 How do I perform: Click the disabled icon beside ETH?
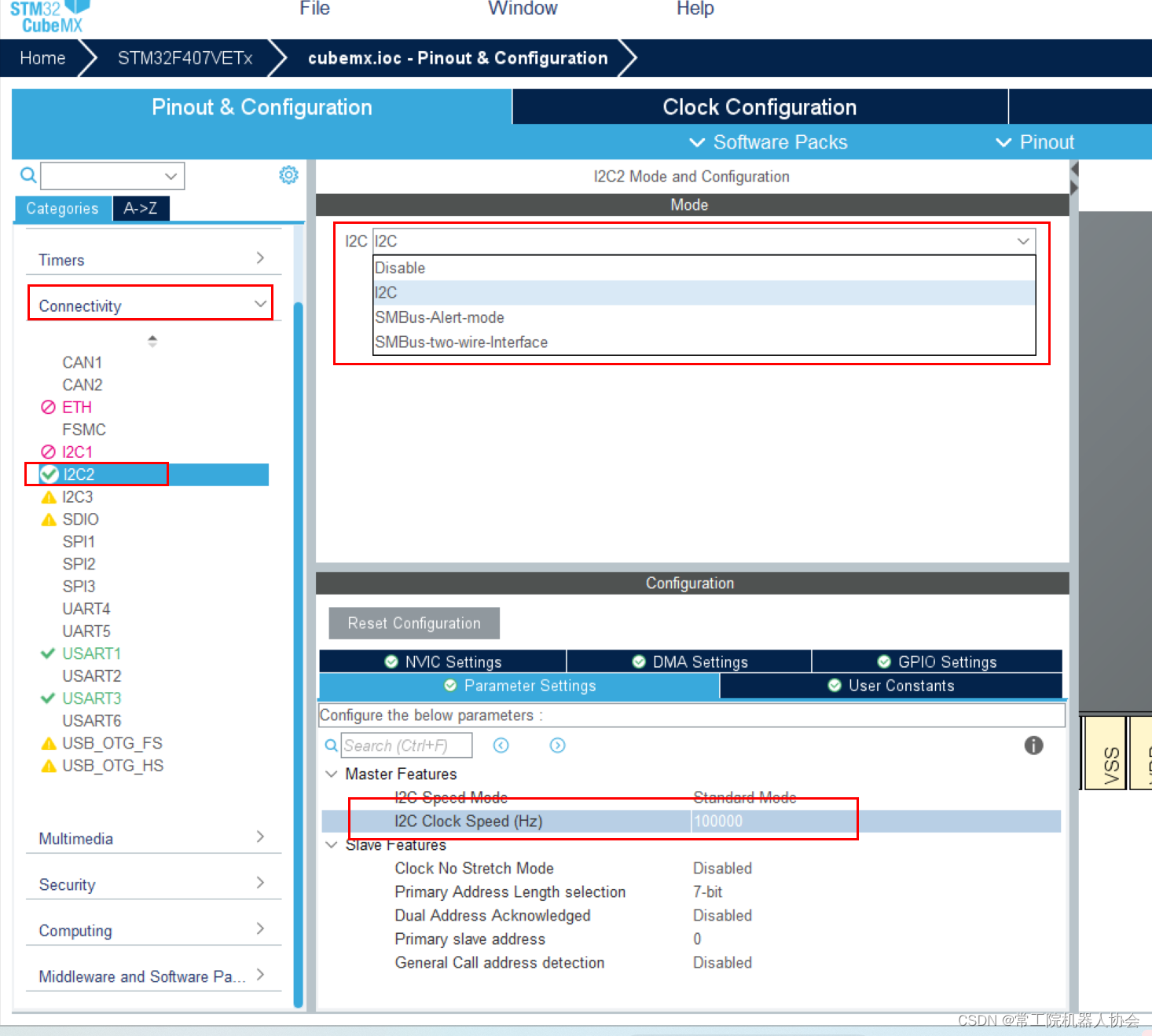coord(48,407)
